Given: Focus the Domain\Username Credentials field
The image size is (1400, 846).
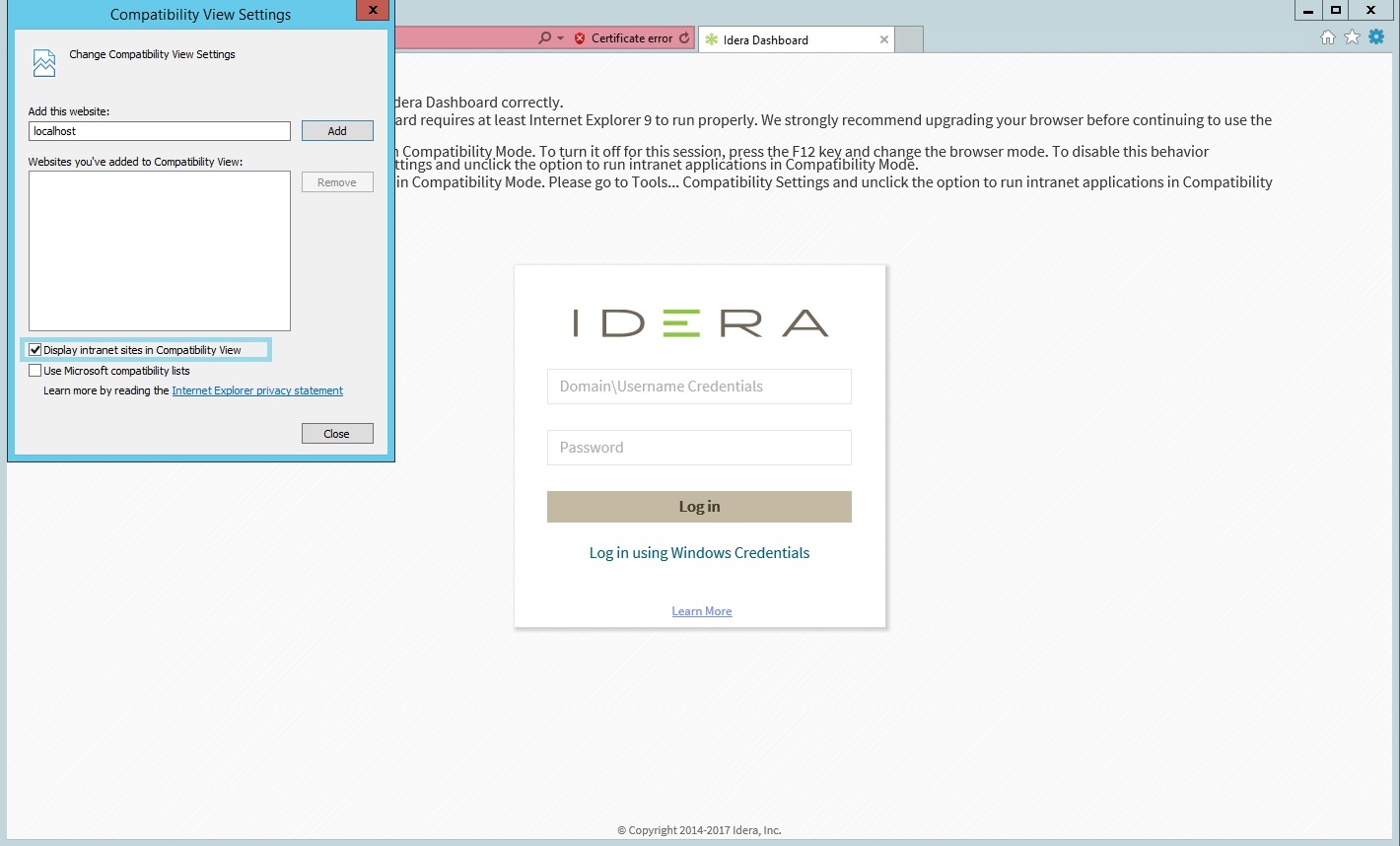Looking at the screenshot, I should click(699, 387).
